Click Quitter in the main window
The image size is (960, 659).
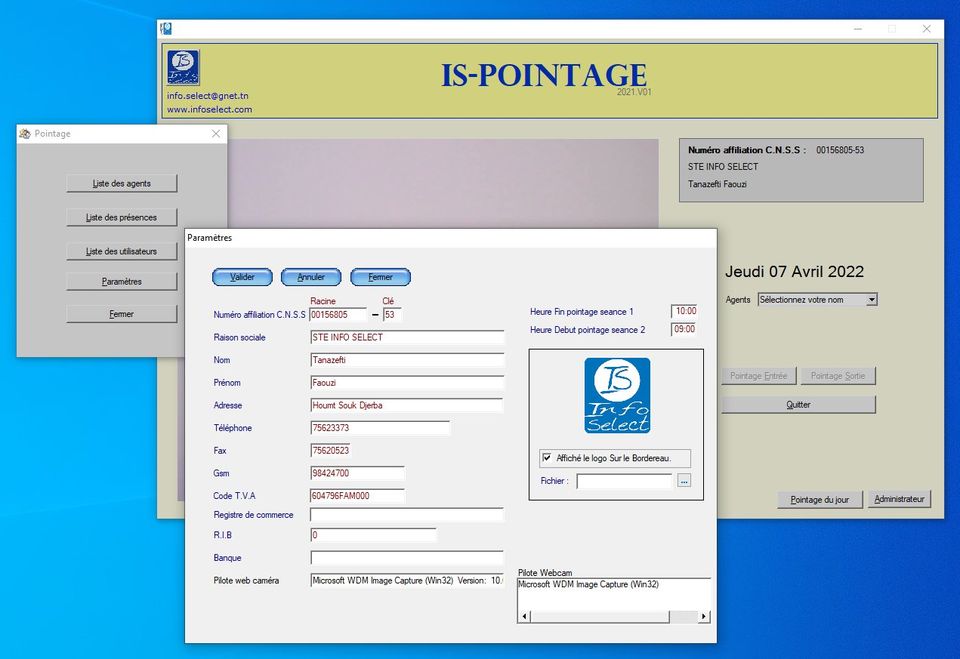click(x=798, y=405)
